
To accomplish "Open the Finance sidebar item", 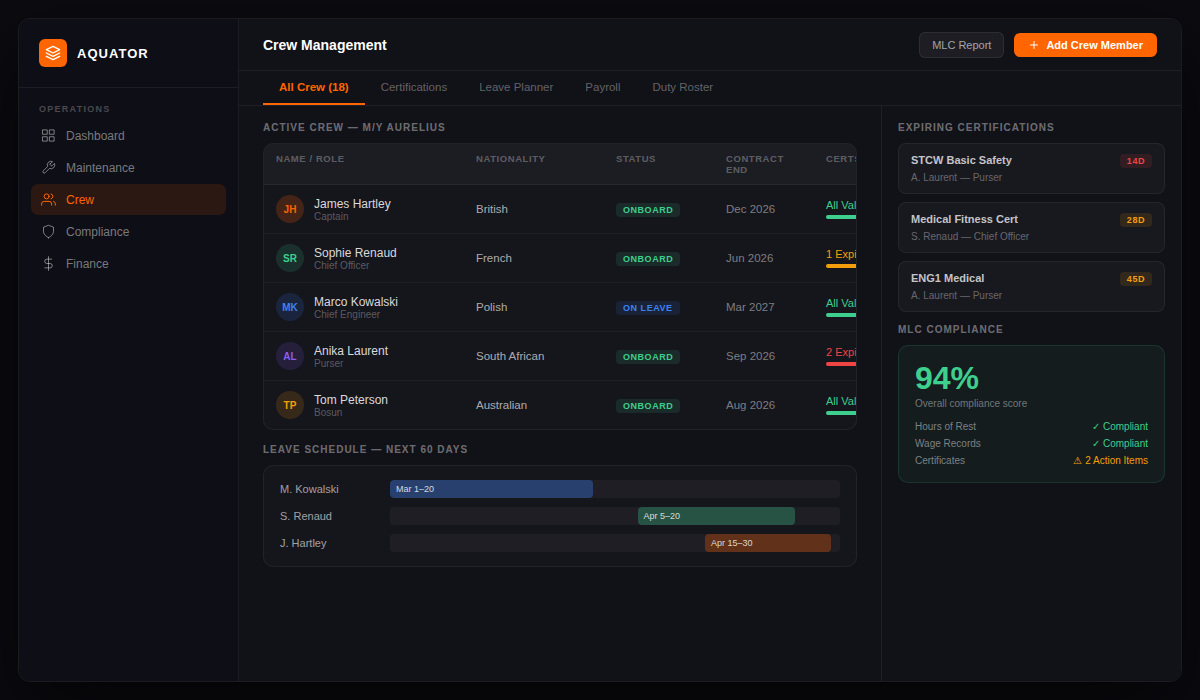I will 128,263.
